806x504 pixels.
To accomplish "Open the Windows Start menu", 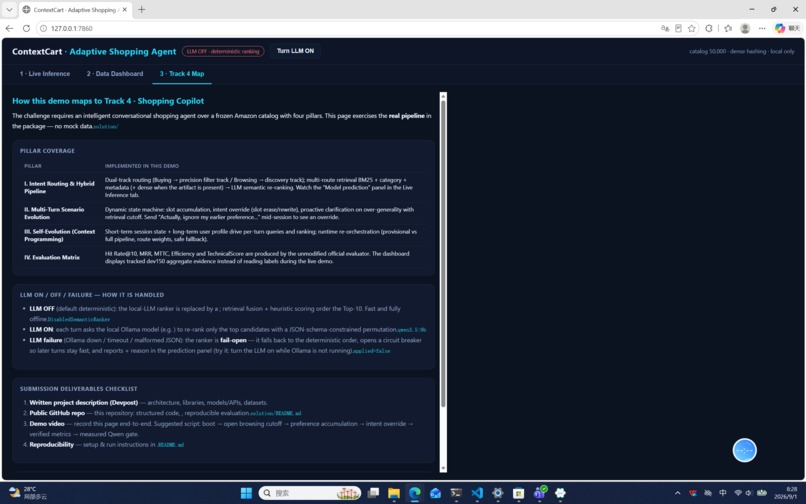I will 246,493.
